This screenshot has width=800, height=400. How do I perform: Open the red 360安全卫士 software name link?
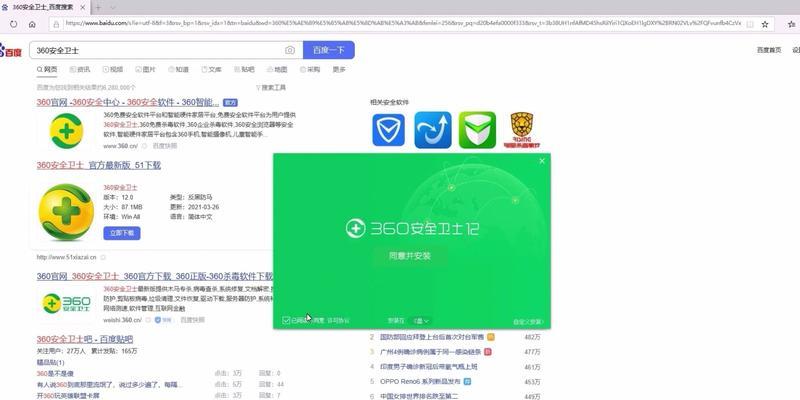coord(120,187)
